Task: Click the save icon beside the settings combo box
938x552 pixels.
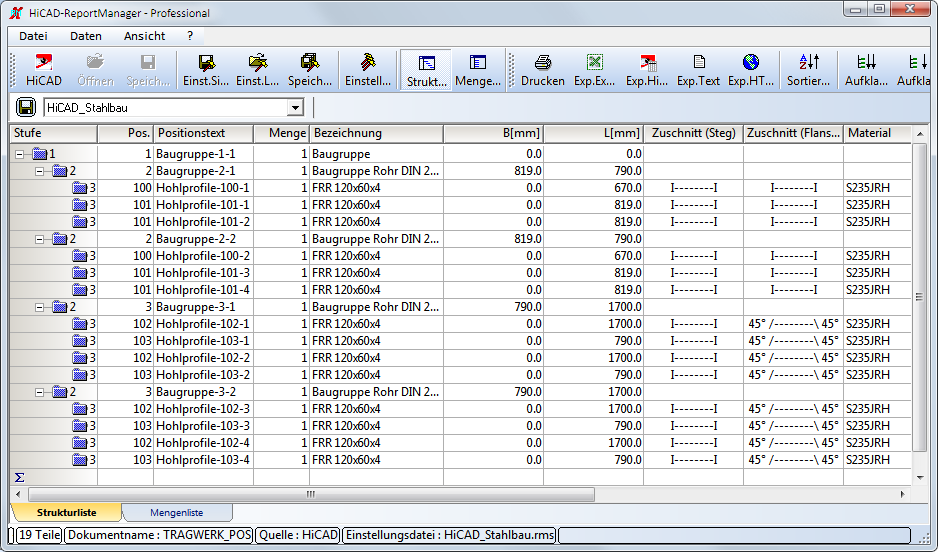Action: (26, 107)
